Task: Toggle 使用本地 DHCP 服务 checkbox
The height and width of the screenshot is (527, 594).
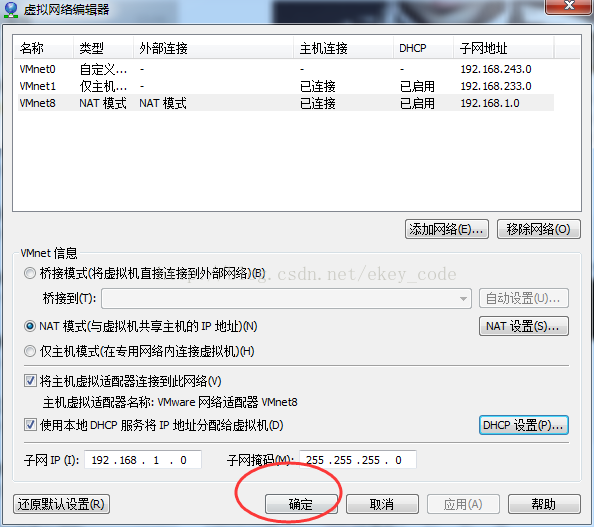Action: coord(30,425)
